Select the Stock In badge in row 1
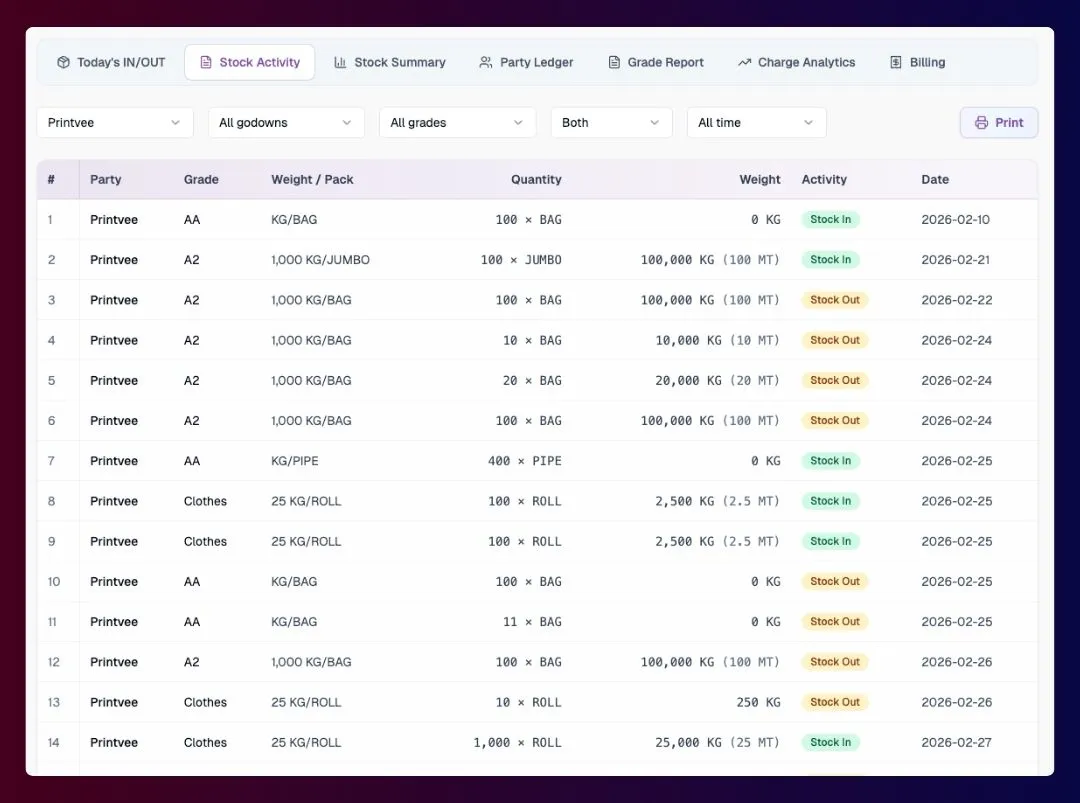This screenshot has height=803, width=1080. tap(831, 220)
